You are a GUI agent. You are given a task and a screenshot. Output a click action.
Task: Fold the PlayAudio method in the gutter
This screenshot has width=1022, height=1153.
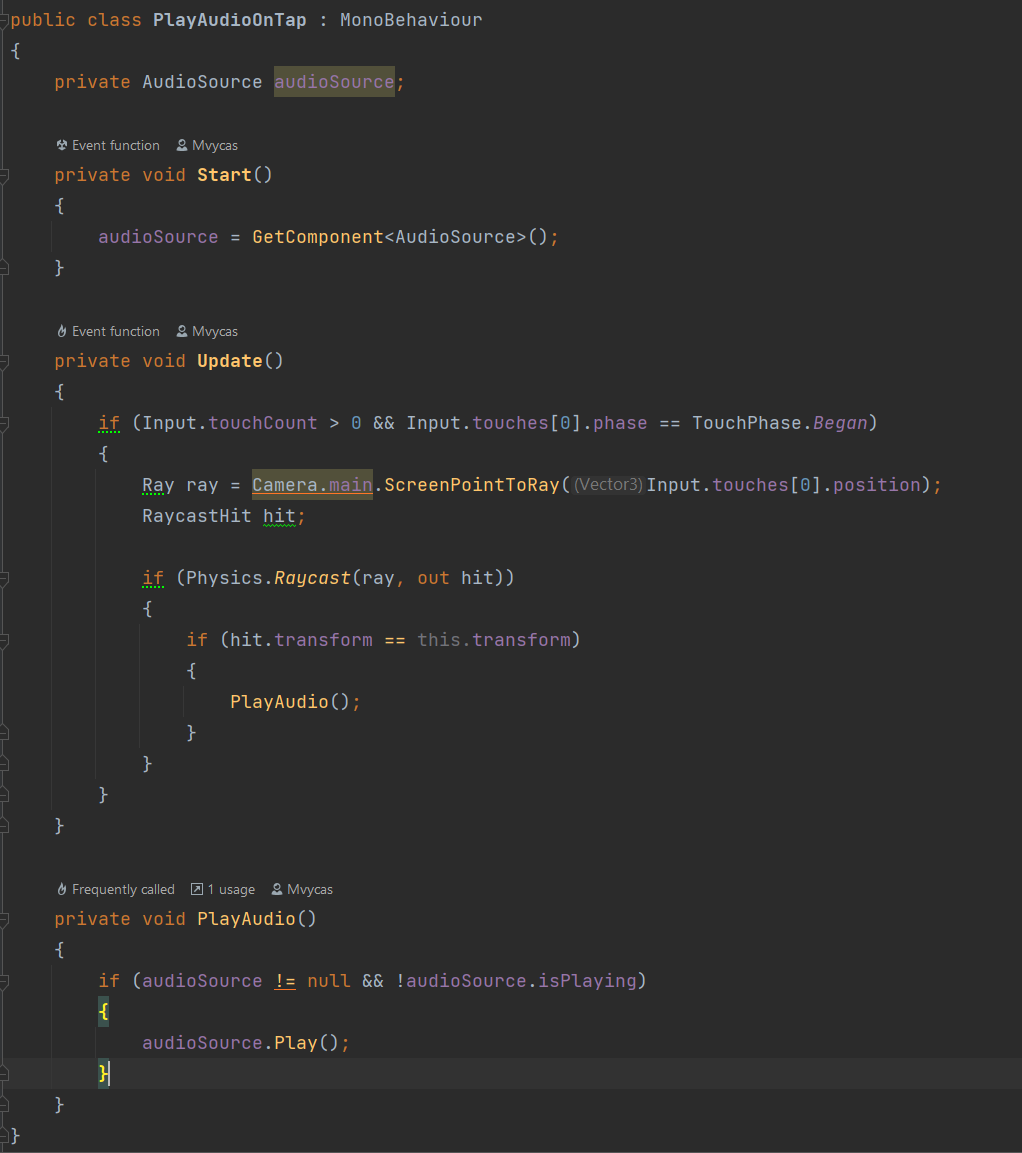[x=4, y=919]
